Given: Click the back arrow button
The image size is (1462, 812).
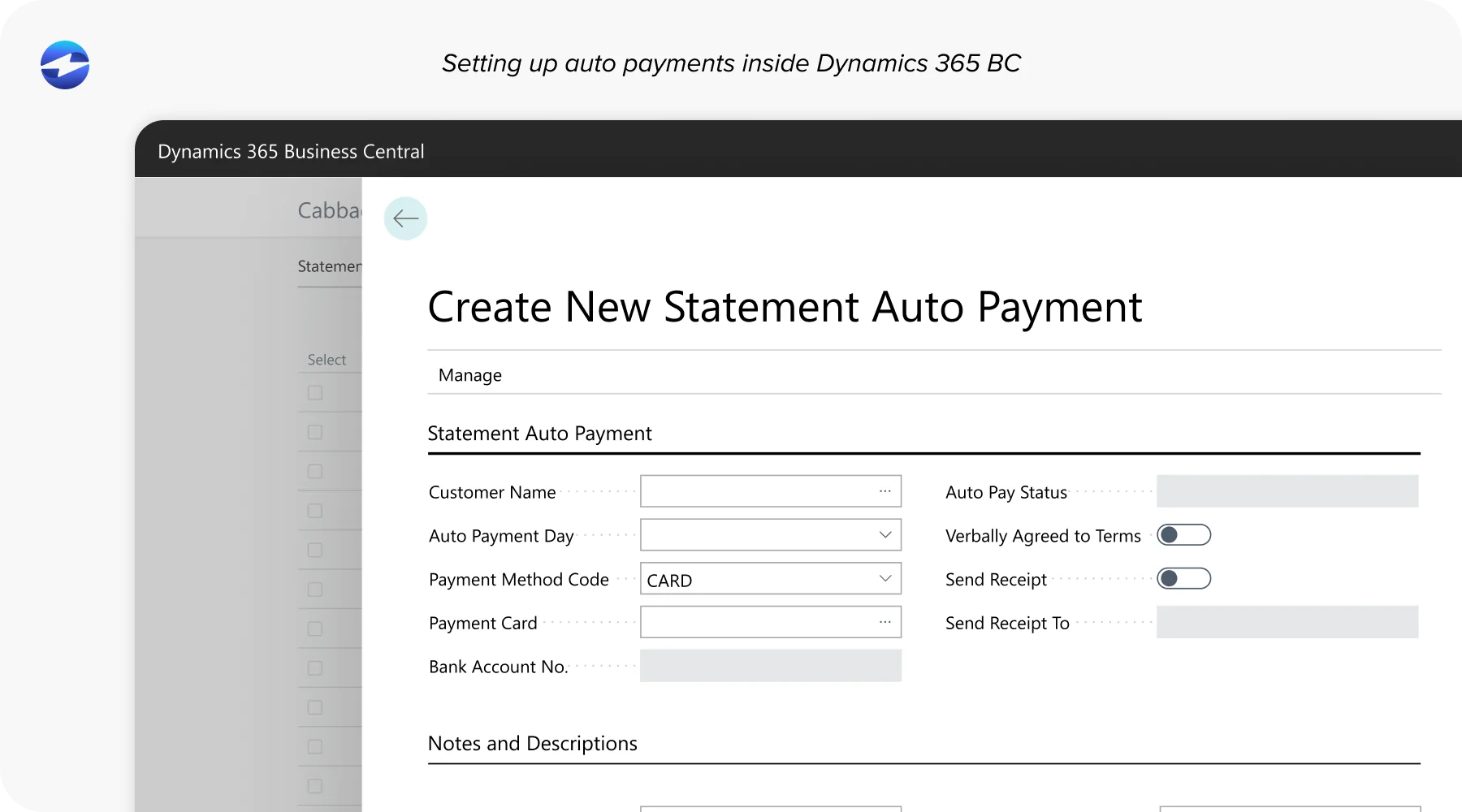Looking at the screenshot, I should tap(405, 218).
